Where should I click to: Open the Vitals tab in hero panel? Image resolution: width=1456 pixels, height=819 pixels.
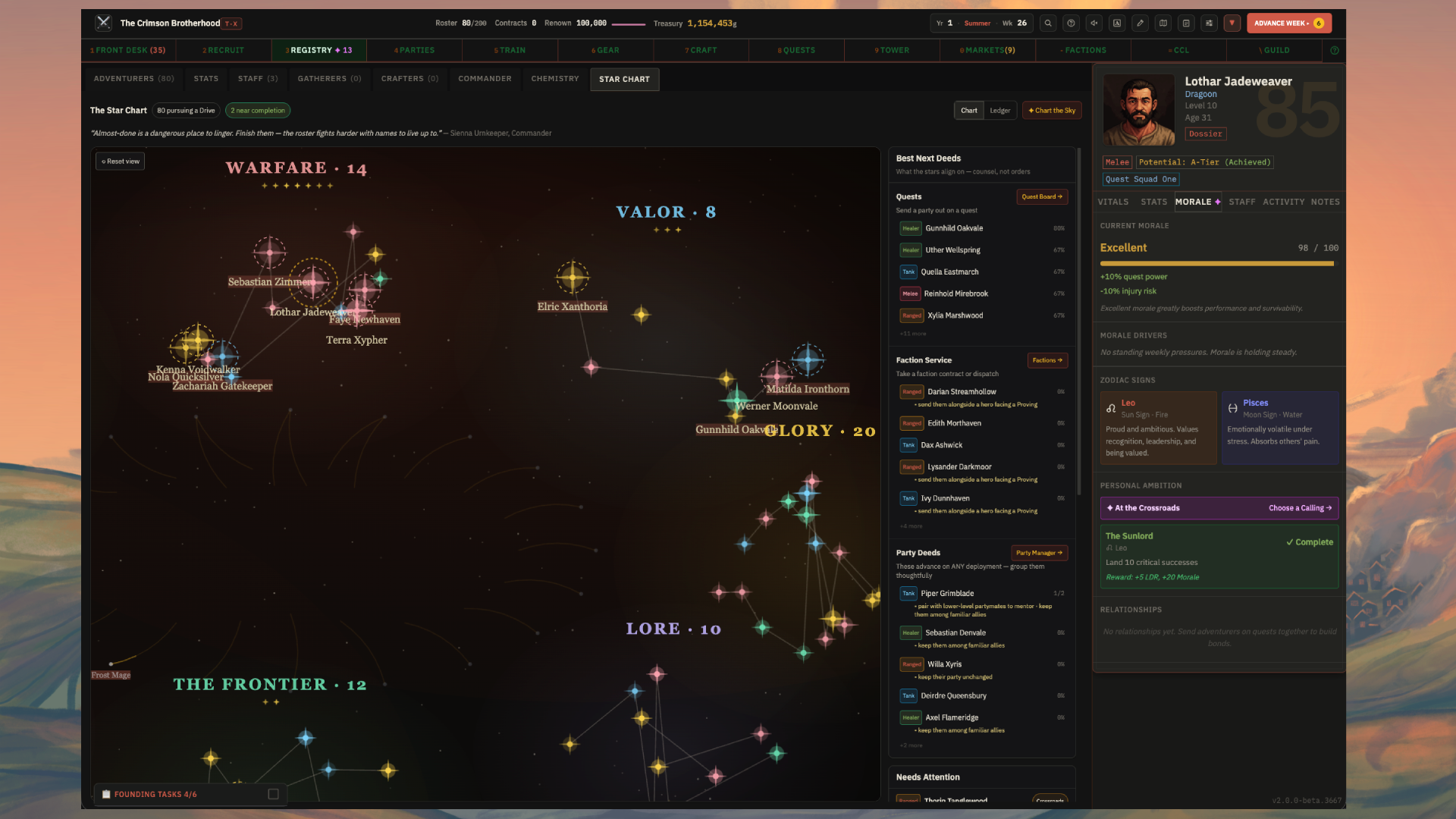point(1113,202)
